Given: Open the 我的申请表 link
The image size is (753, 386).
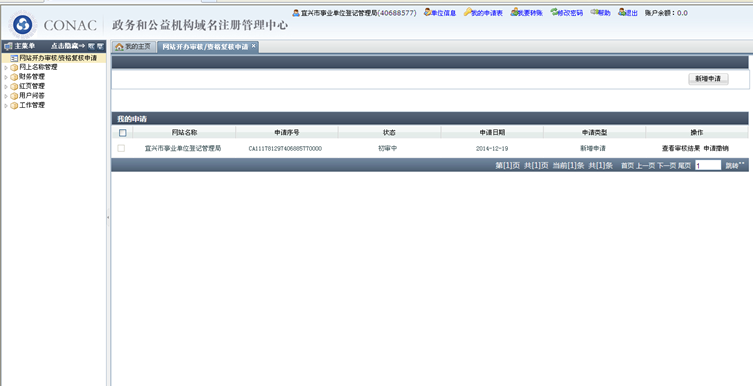Looking at the screenshot, I should pos(487,13).
